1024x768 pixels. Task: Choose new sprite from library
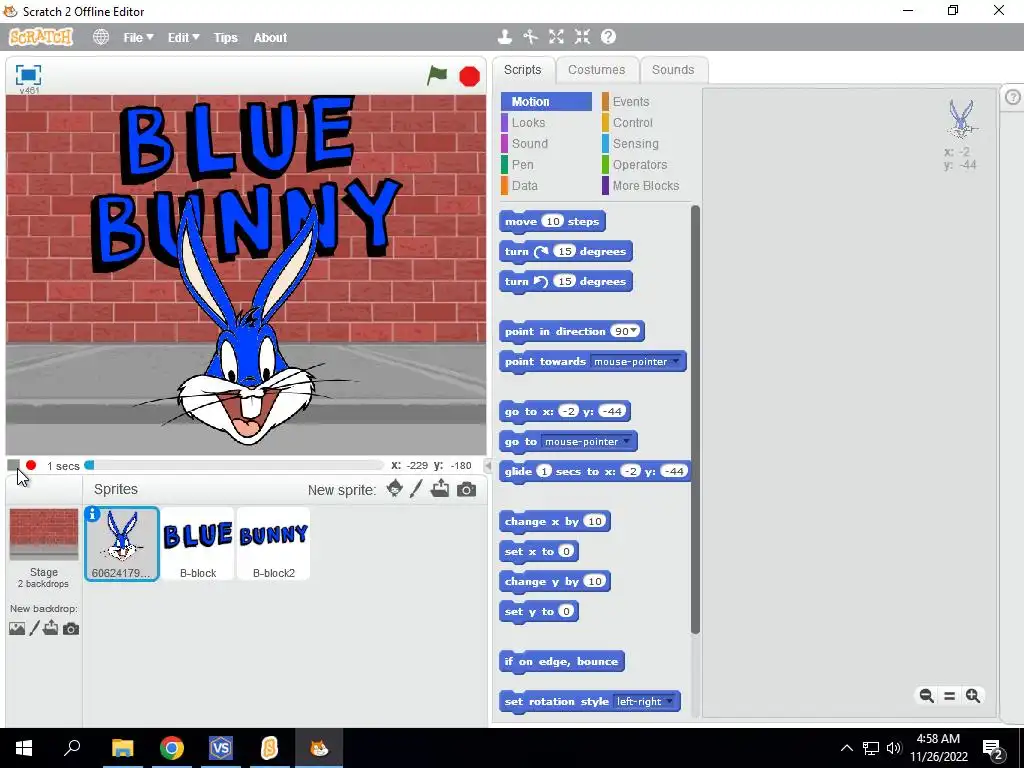click(394, 488)
